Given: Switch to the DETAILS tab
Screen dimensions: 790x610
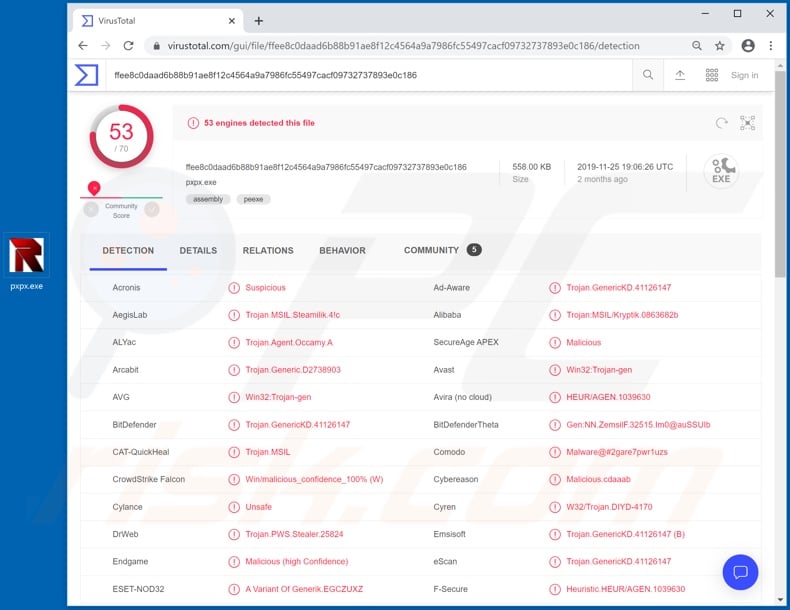Looking at the screenshot, I should (198, 250).
